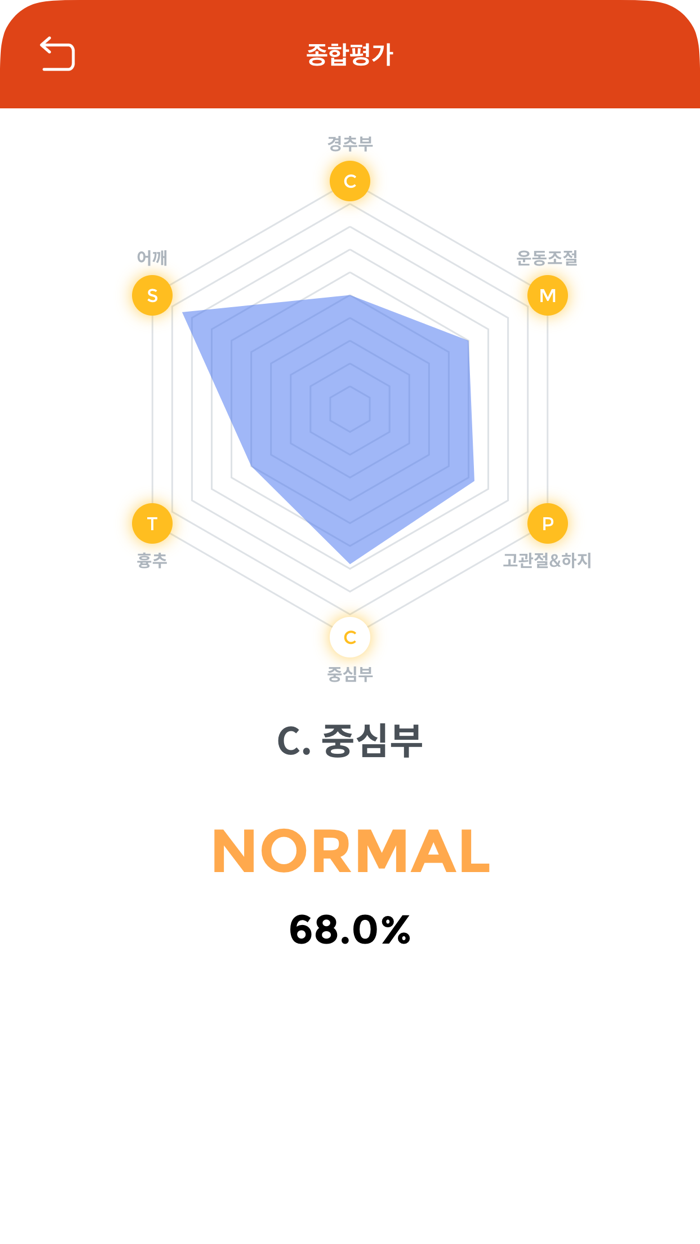The image size is (700, 1244).
Task: Select the M node for 운동조절
Action: (x=547, y=295)
